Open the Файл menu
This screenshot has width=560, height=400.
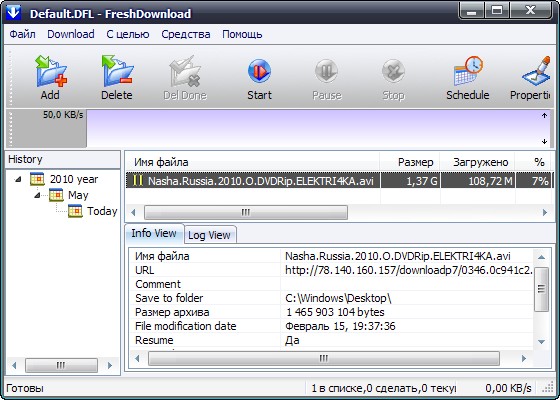click(x=22, y=34)
